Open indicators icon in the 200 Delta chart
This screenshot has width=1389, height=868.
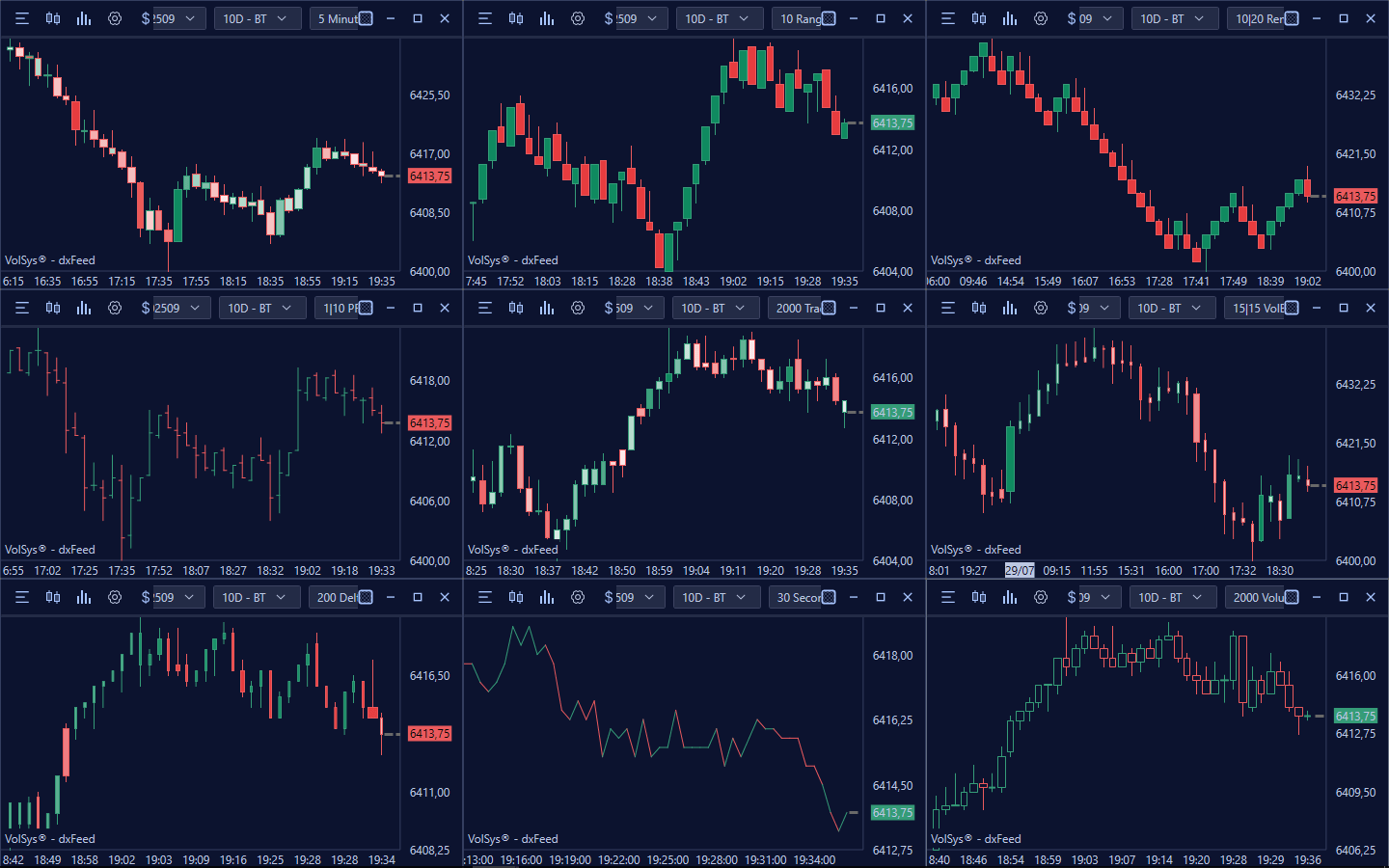point(84,597)
